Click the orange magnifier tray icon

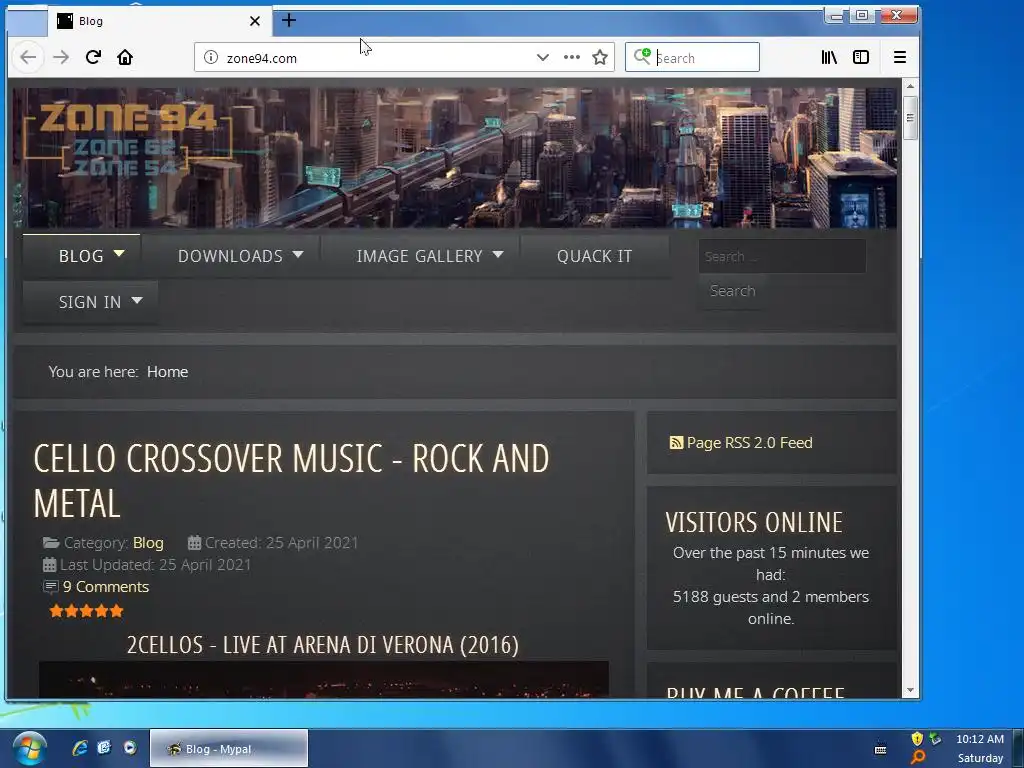click(918, 757)
